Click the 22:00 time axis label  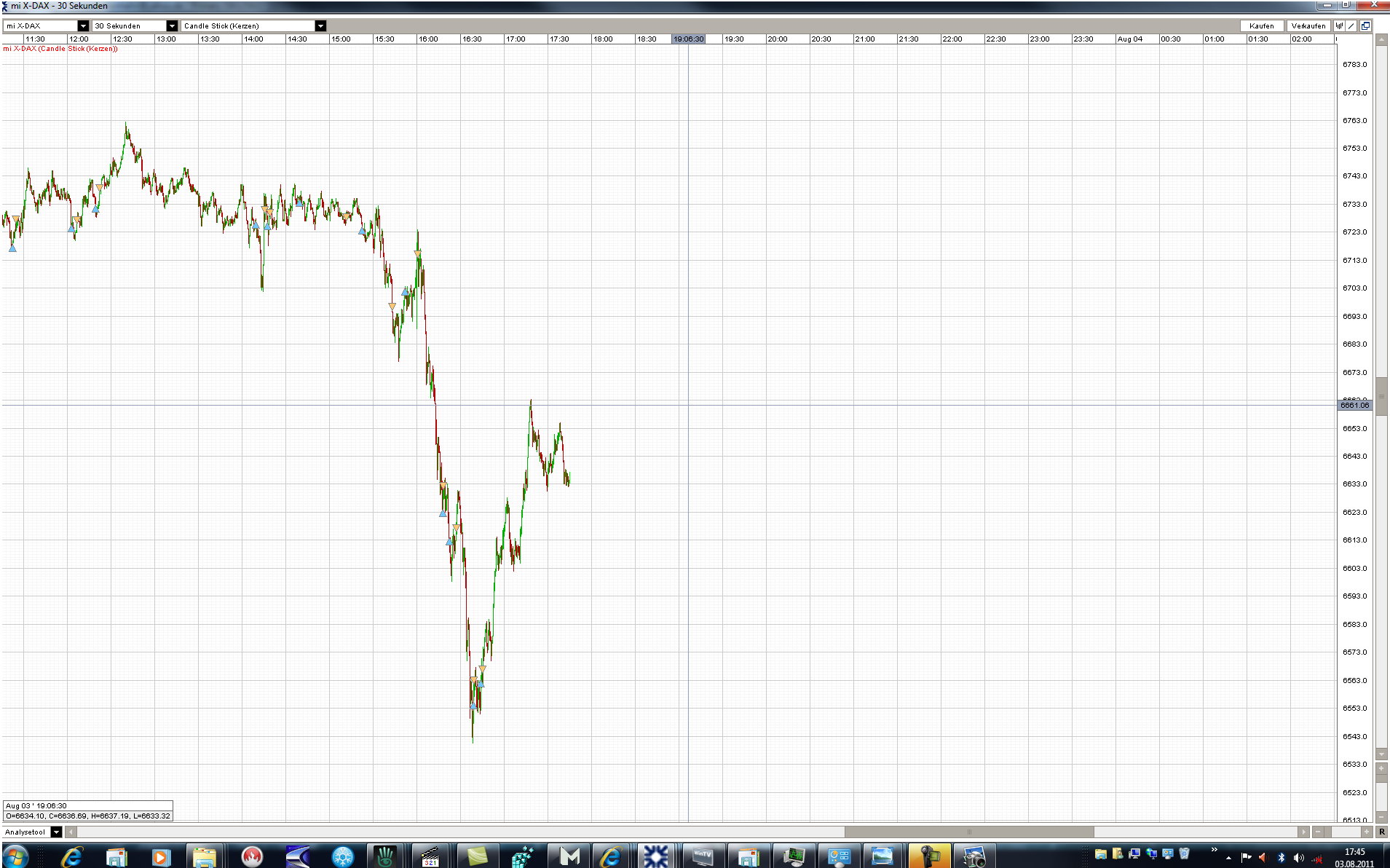(952, 39)
